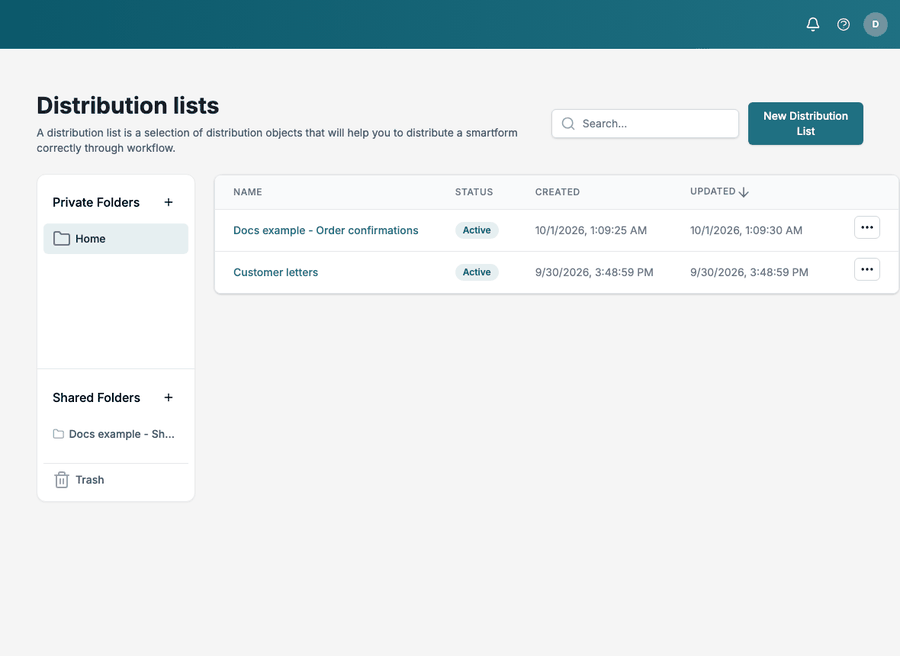Open the user avatar D menu
The height and width of the screenshot is (656, 900).
point(875,24)
